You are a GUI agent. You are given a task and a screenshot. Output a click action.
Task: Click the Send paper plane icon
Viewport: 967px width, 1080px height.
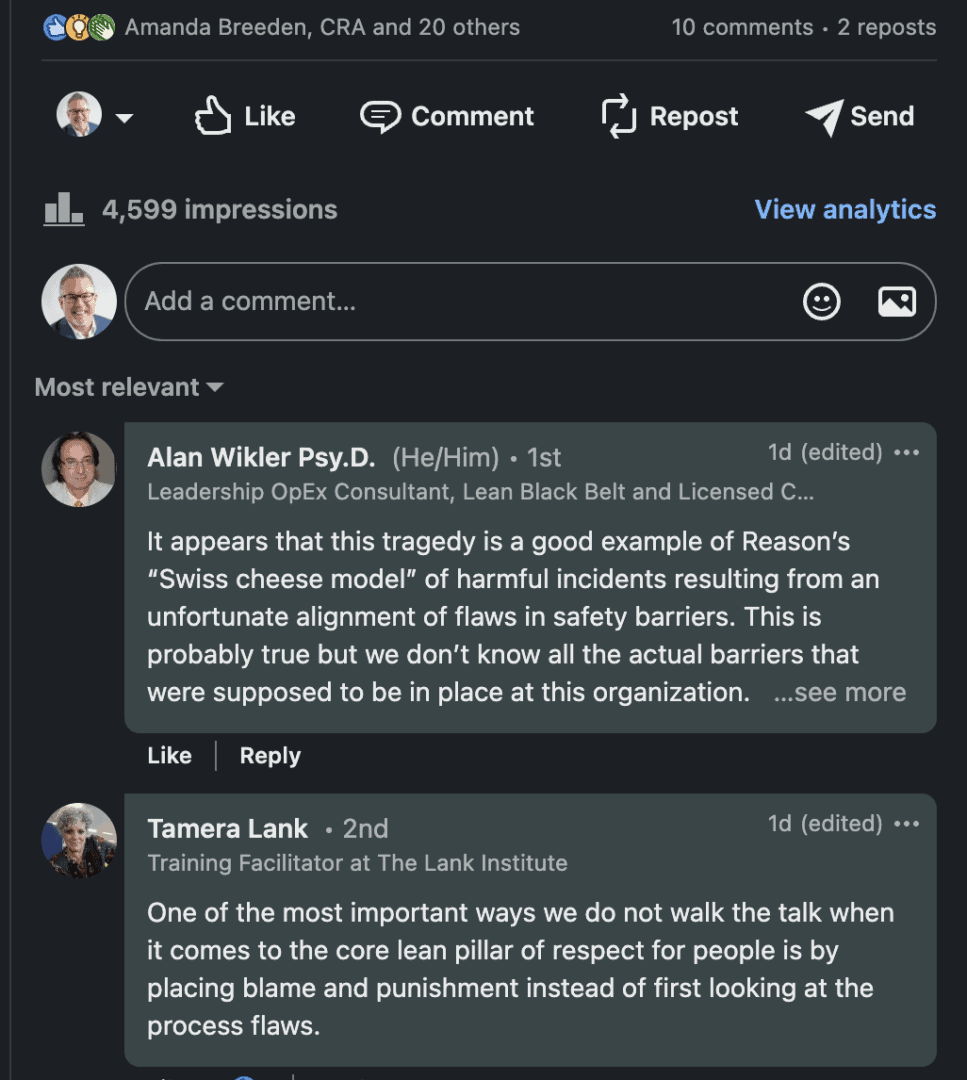[x=823, y=117]
